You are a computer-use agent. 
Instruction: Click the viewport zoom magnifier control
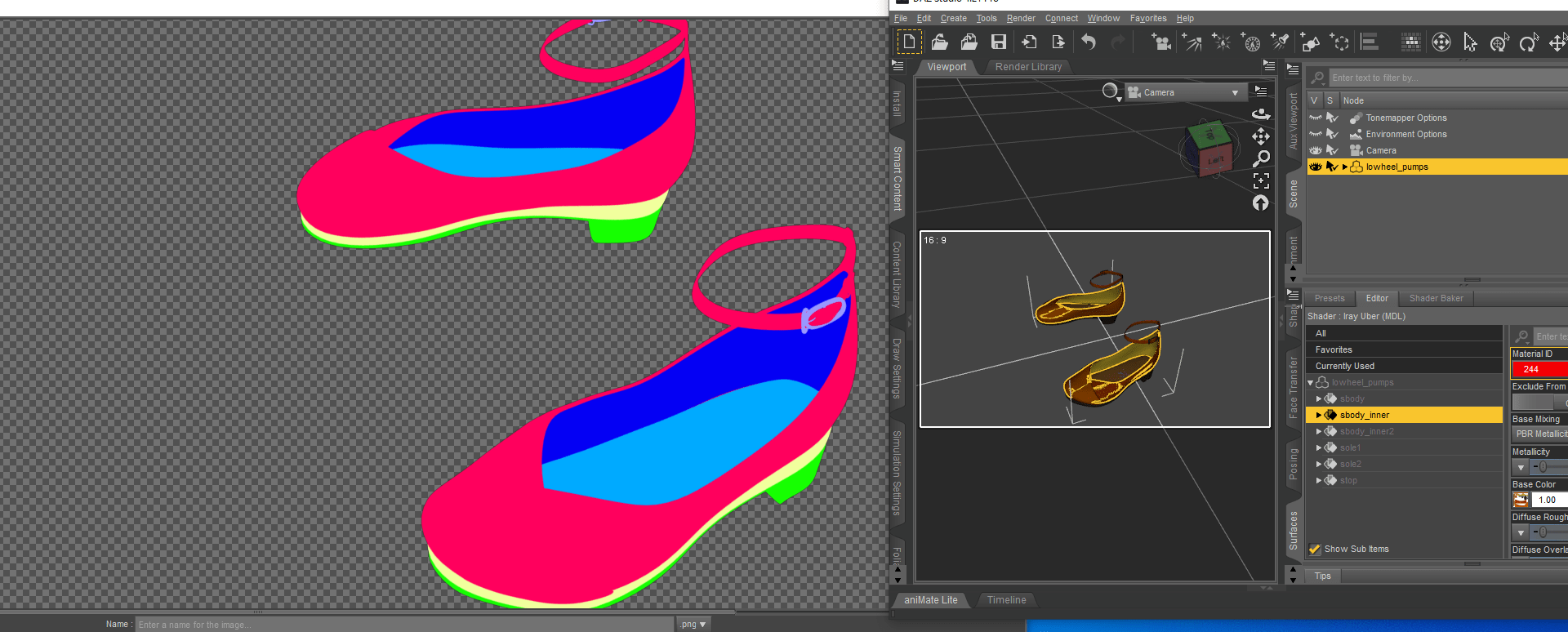pyautogui.click(x=1261, y=158)
